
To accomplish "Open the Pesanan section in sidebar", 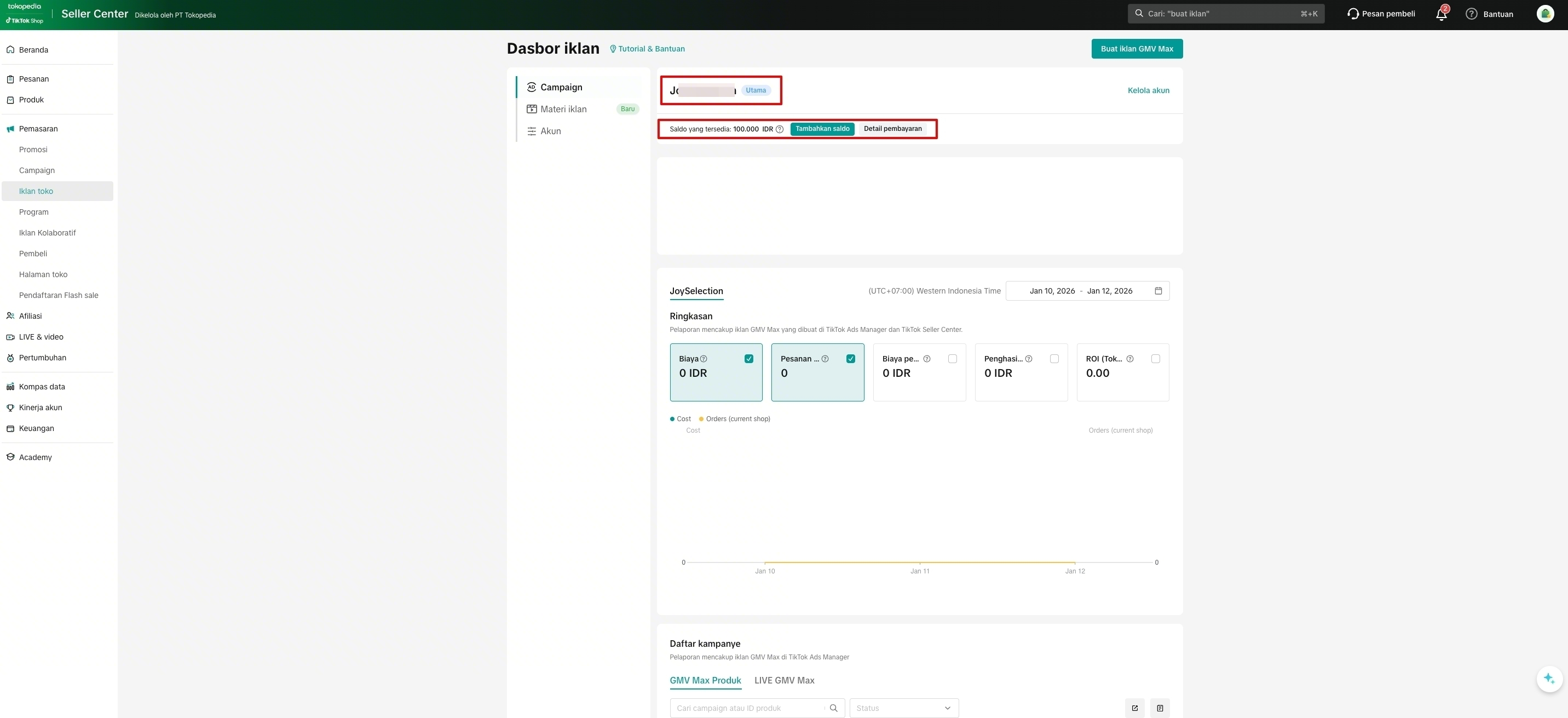I will pyautogui.click(x=34, y=78).
